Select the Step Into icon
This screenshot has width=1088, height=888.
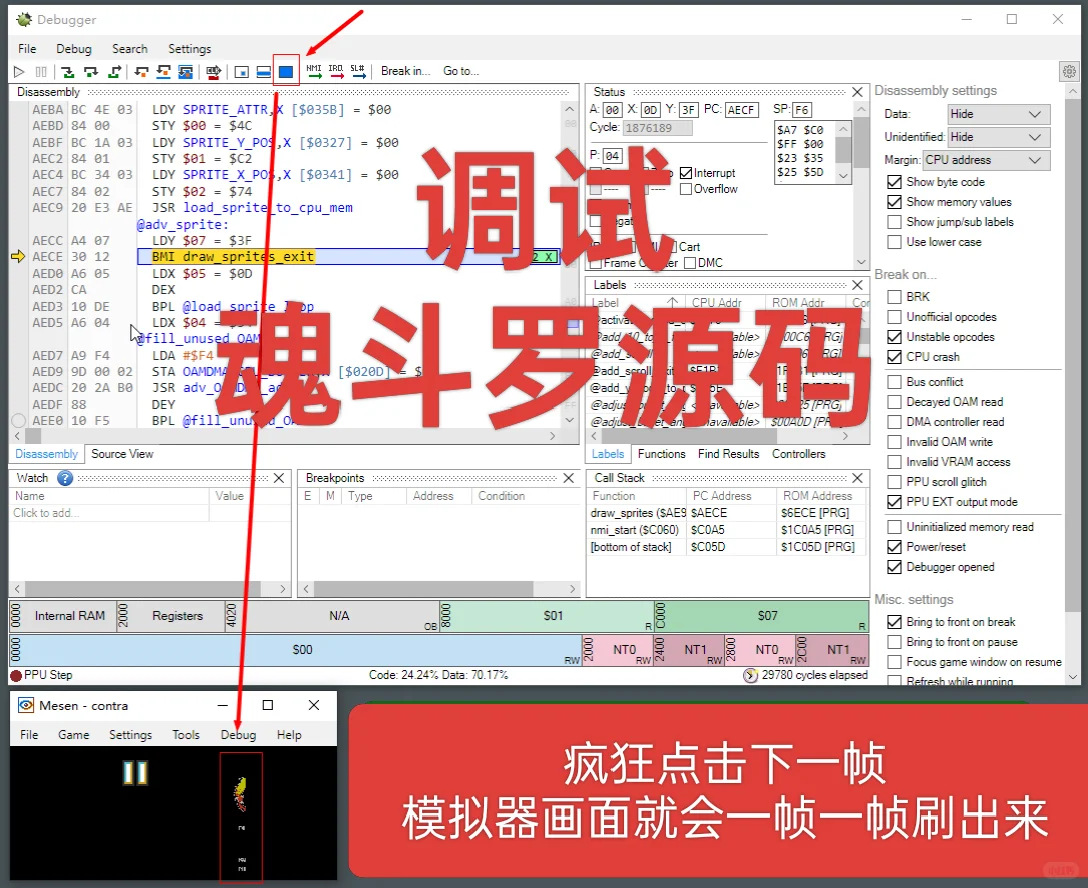click(x=65, y=71)
